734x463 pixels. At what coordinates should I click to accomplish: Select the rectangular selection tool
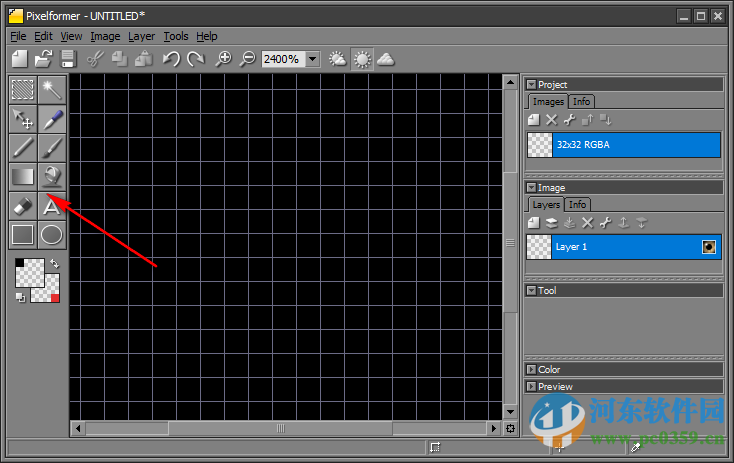[22, 89]
